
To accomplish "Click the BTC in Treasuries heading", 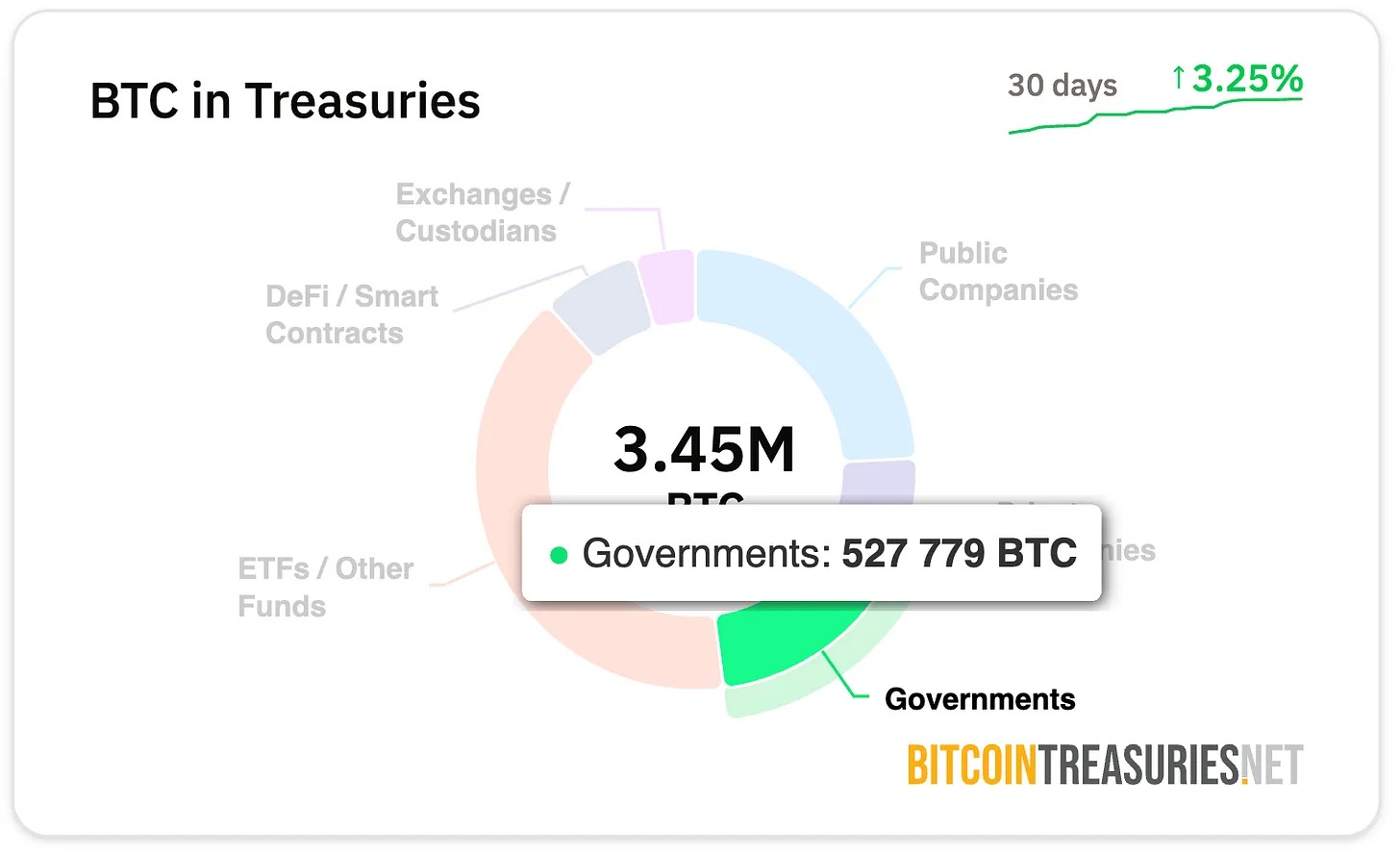I will (285, 101).
